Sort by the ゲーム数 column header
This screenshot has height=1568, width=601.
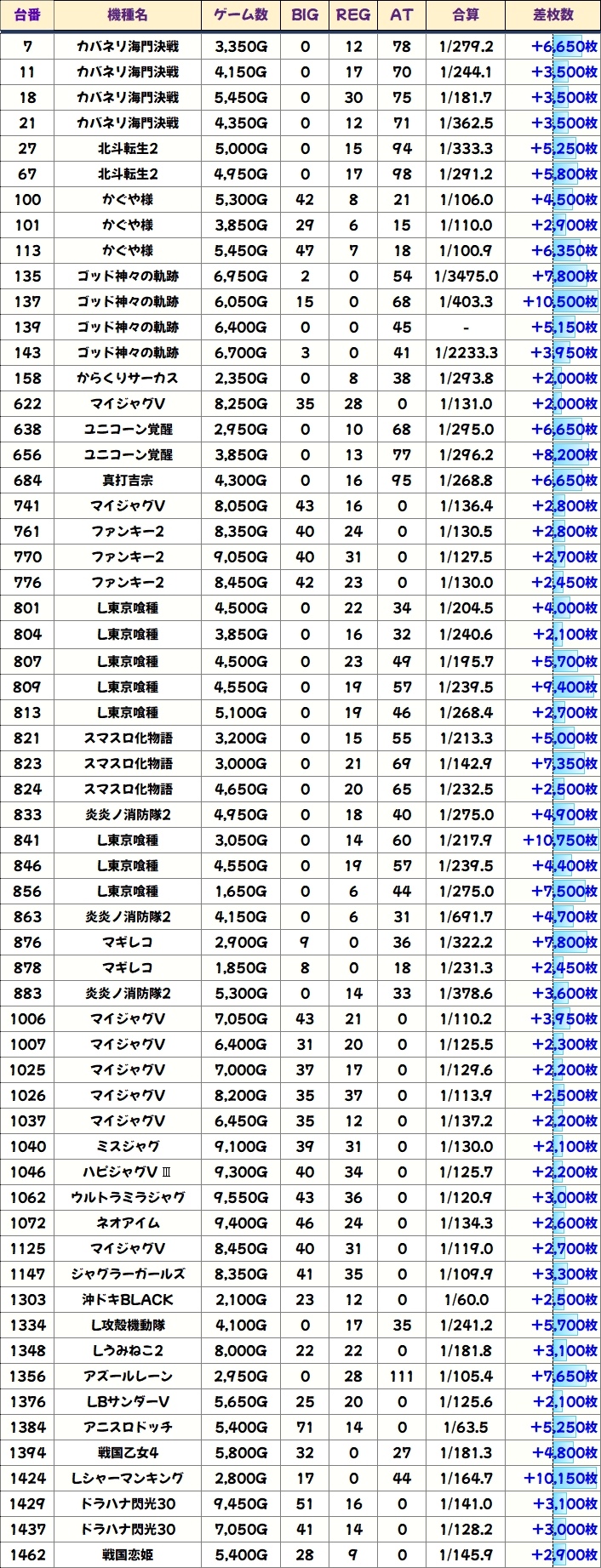[240, 15]
